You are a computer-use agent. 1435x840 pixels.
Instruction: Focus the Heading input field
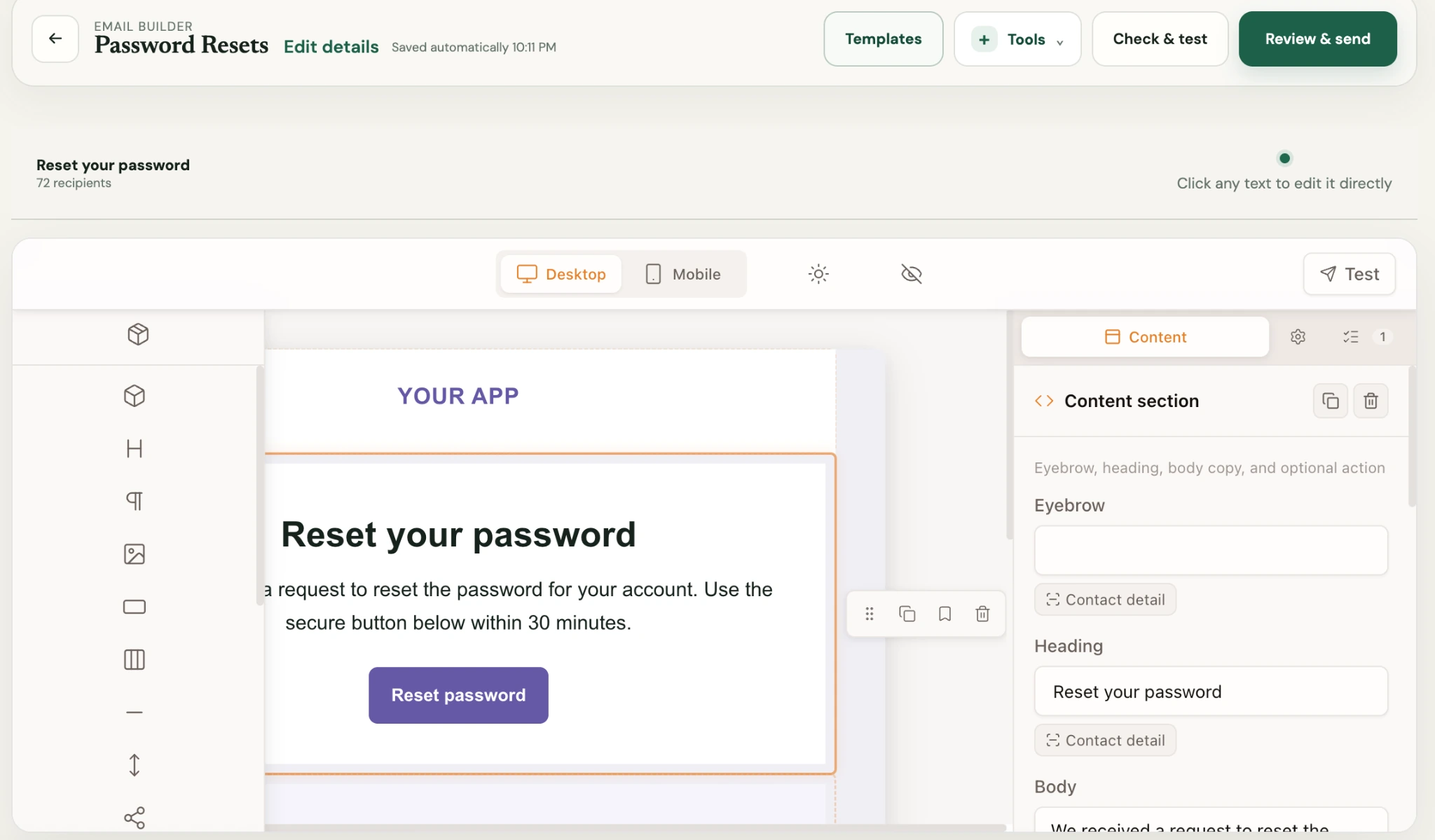(1211, 691)
